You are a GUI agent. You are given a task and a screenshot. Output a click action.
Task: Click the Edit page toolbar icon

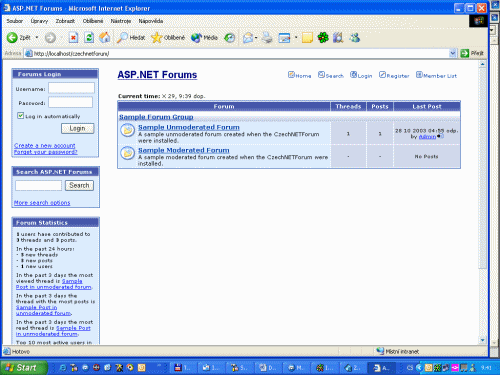[x=284, y=38]
